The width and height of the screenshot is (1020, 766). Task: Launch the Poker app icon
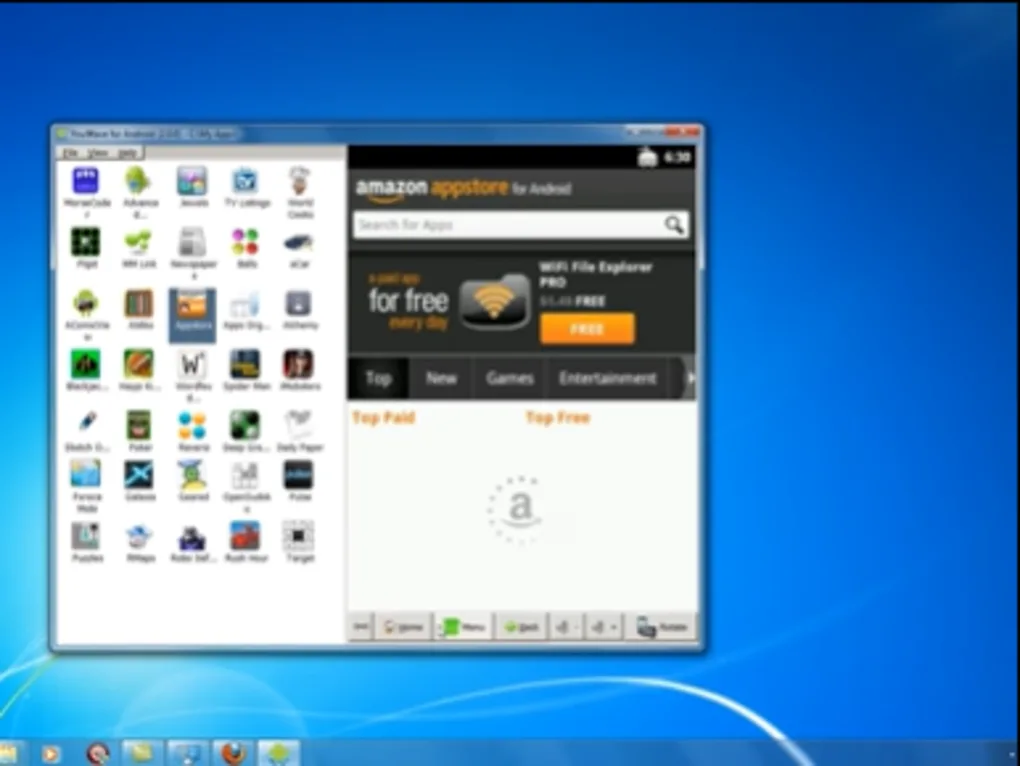[x=139, y=425]
